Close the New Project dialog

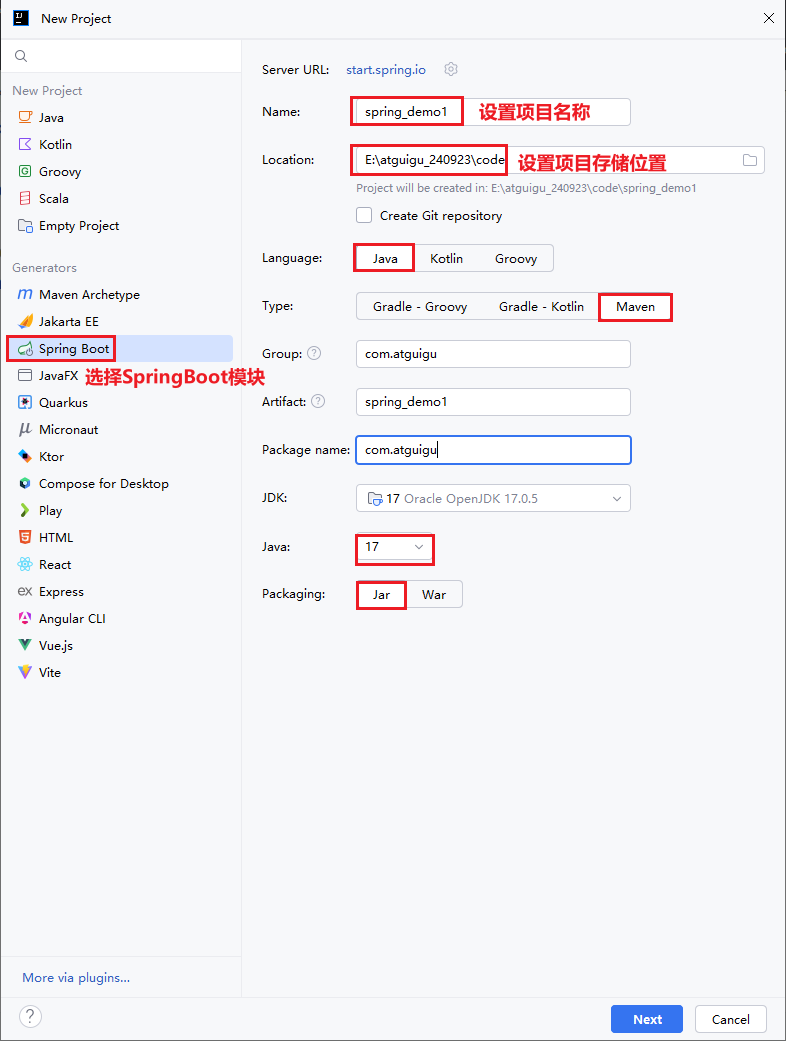pyautogui.click(x=769, y=18)
